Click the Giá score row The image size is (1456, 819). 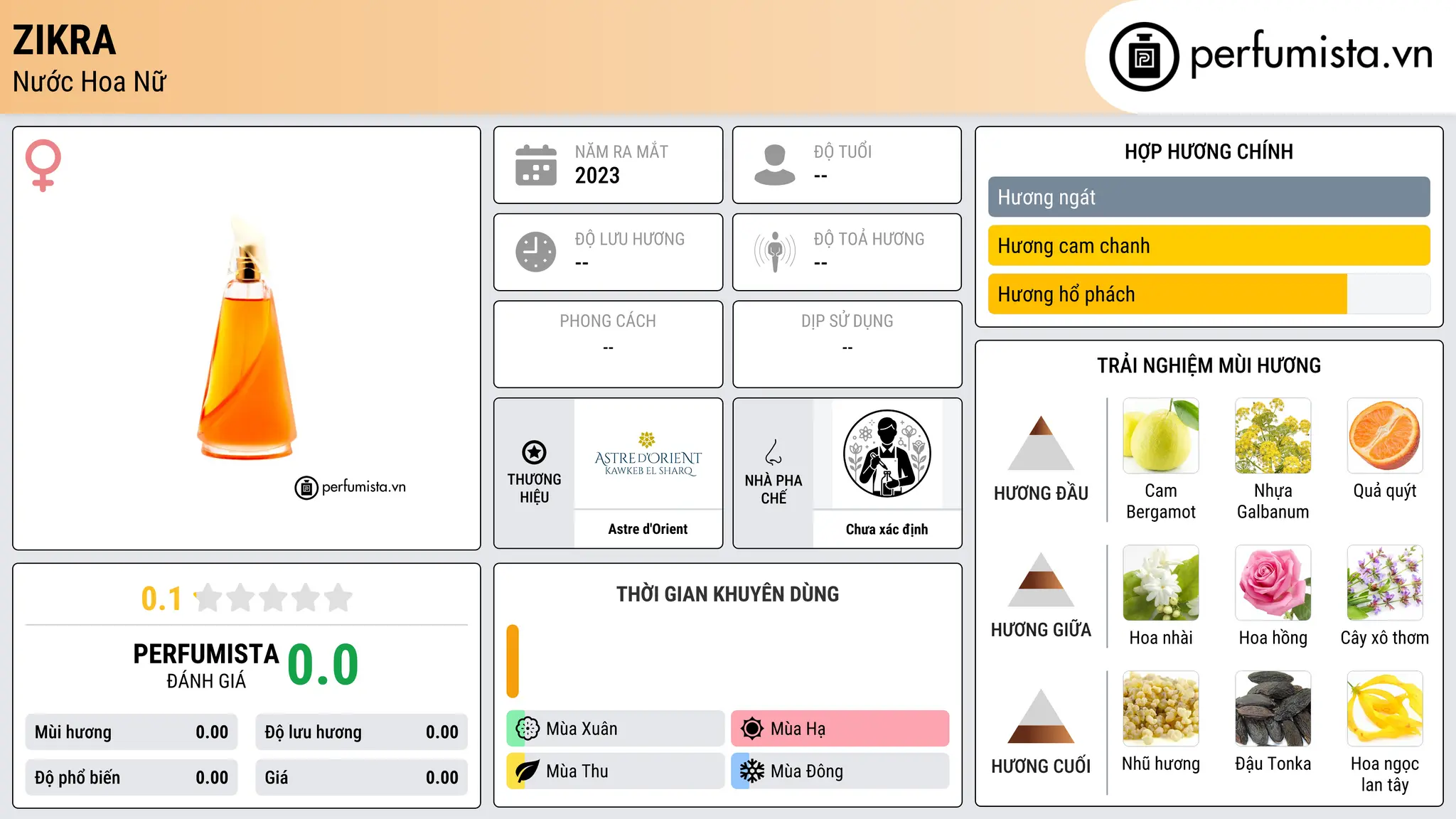[362, 778]
